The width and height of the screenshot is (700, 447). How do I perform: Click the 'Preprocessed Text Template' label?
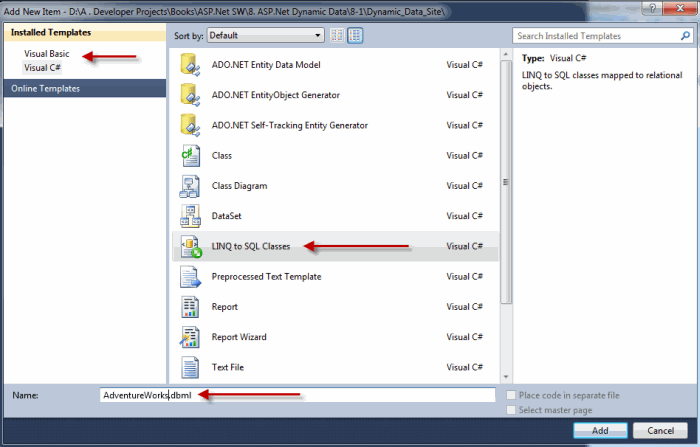(266, 277)
